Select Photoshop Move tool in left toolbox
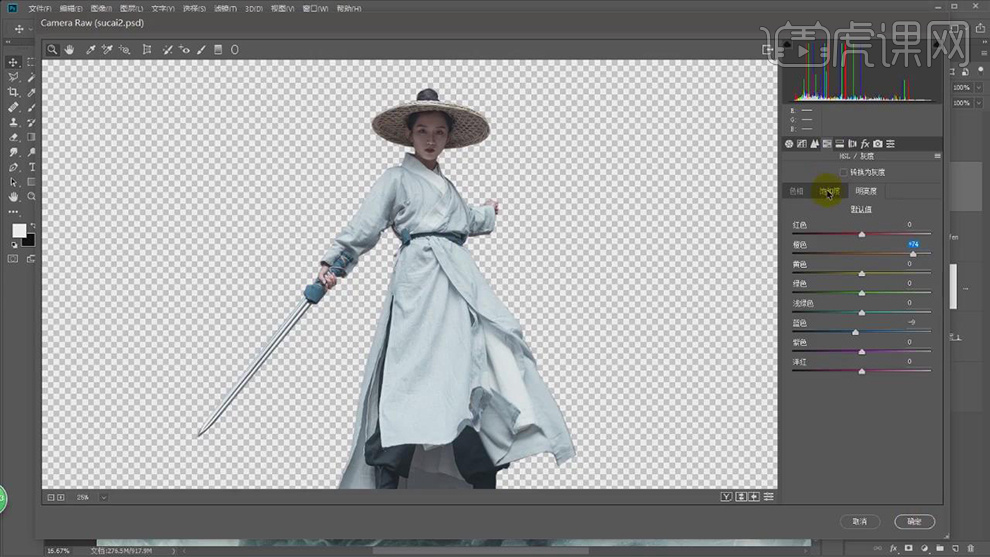This screenshot has height=557, width=990. [13, 62]
